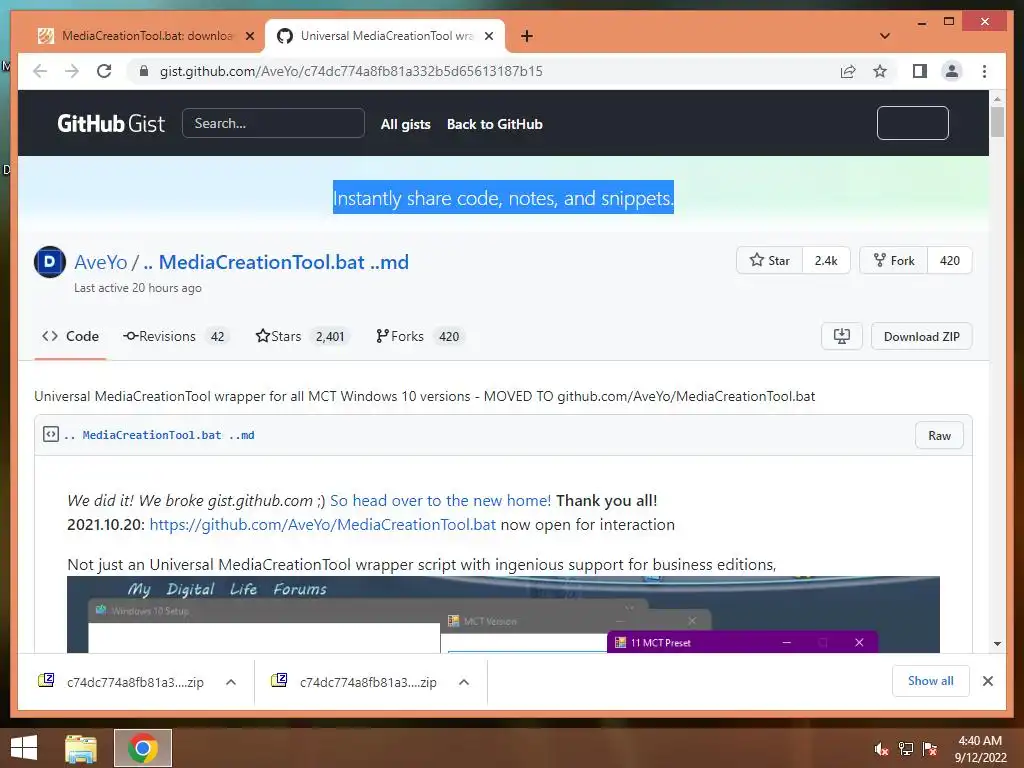Viewport: 1024px width, 768px height.
Task: Click the page vertical scrollbar thumb
Action: point(997,121)
